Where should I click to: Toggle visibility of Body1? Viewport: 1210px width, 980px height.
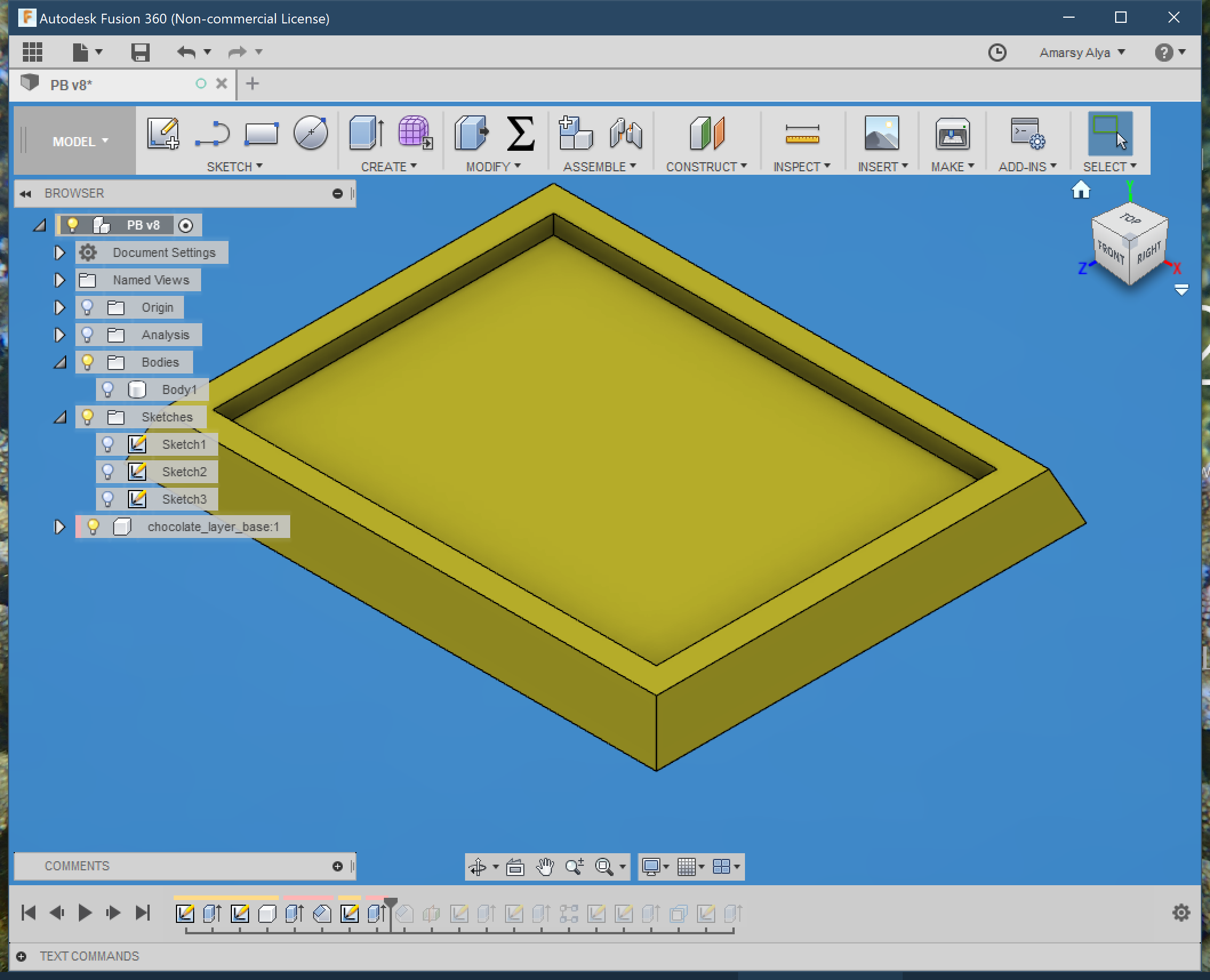(110, 389)
